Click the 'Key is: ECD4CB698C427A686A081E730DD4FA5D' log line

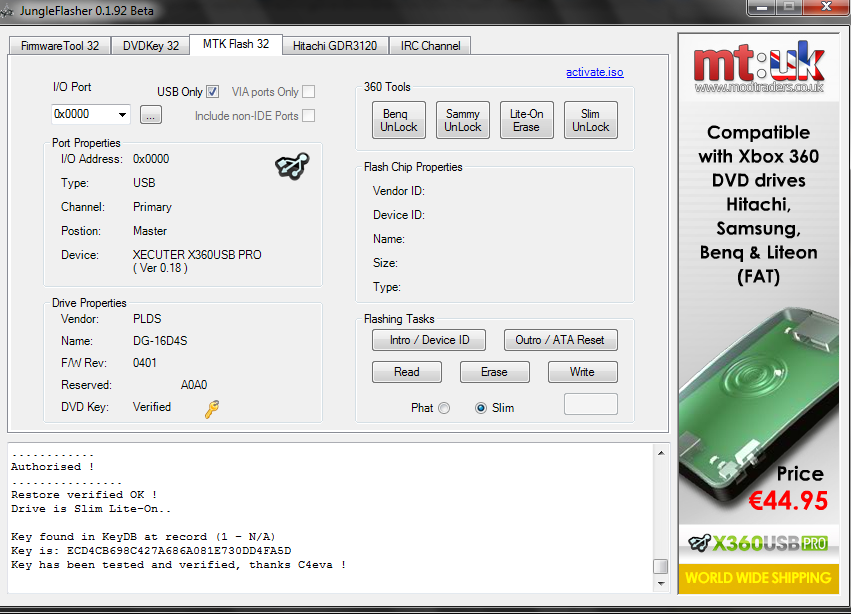click(x=151, y=550)
